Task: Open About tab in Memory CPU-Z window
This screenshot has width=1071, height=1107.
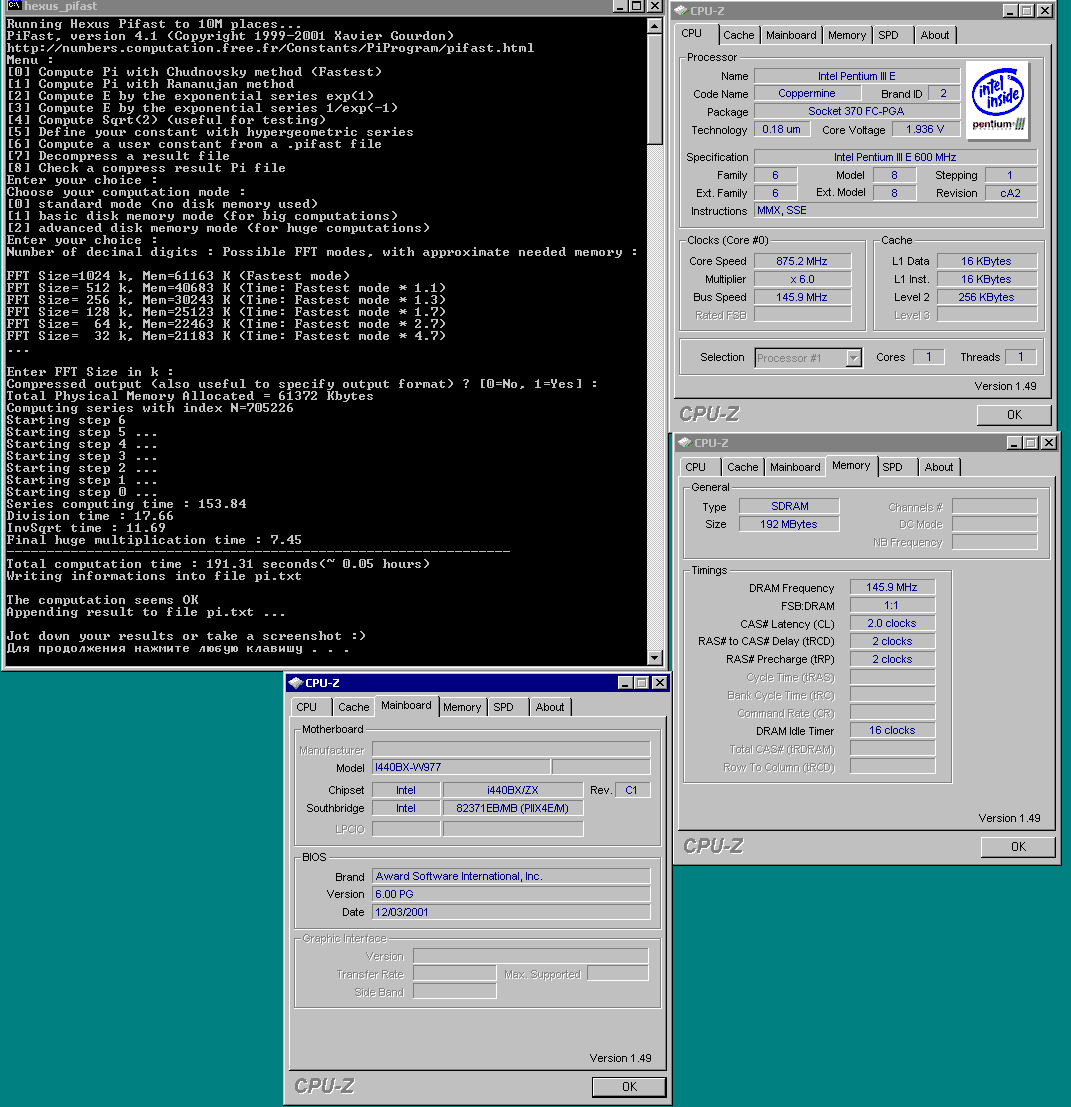Action: (939, 467)
